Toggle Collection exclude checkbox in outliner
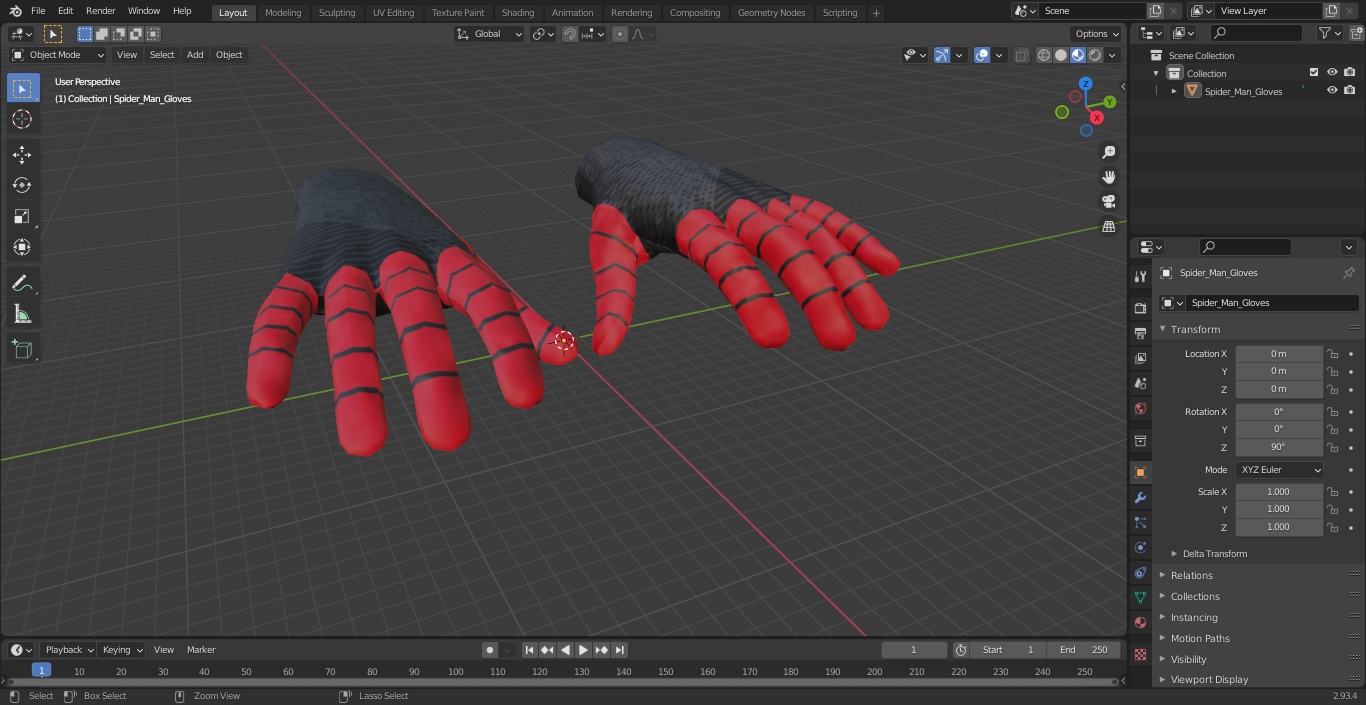The width and height of the screenshot is (1366, 705). [1314, 73]
